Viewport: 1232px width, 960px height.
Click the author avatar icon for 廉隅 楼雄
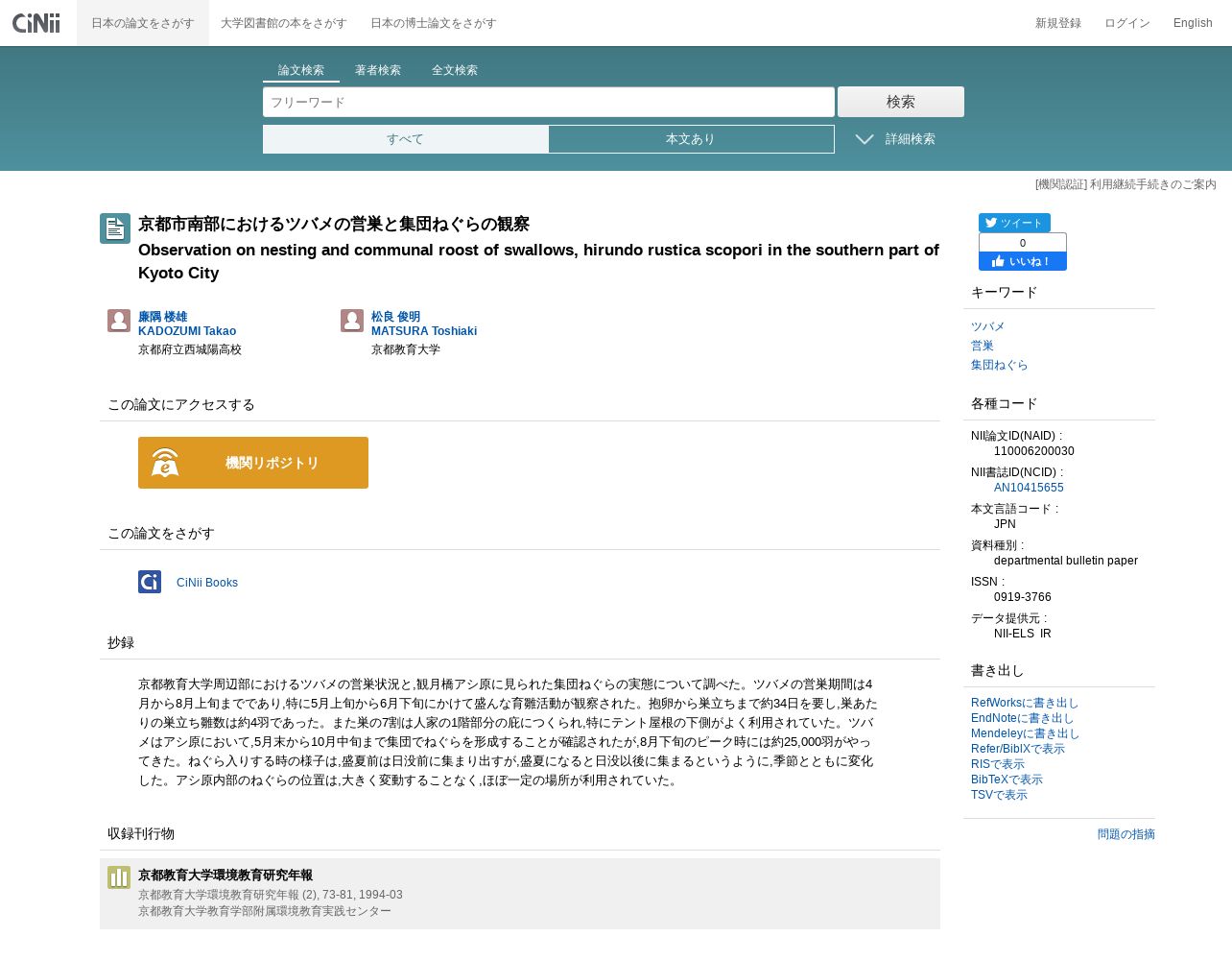119,321
